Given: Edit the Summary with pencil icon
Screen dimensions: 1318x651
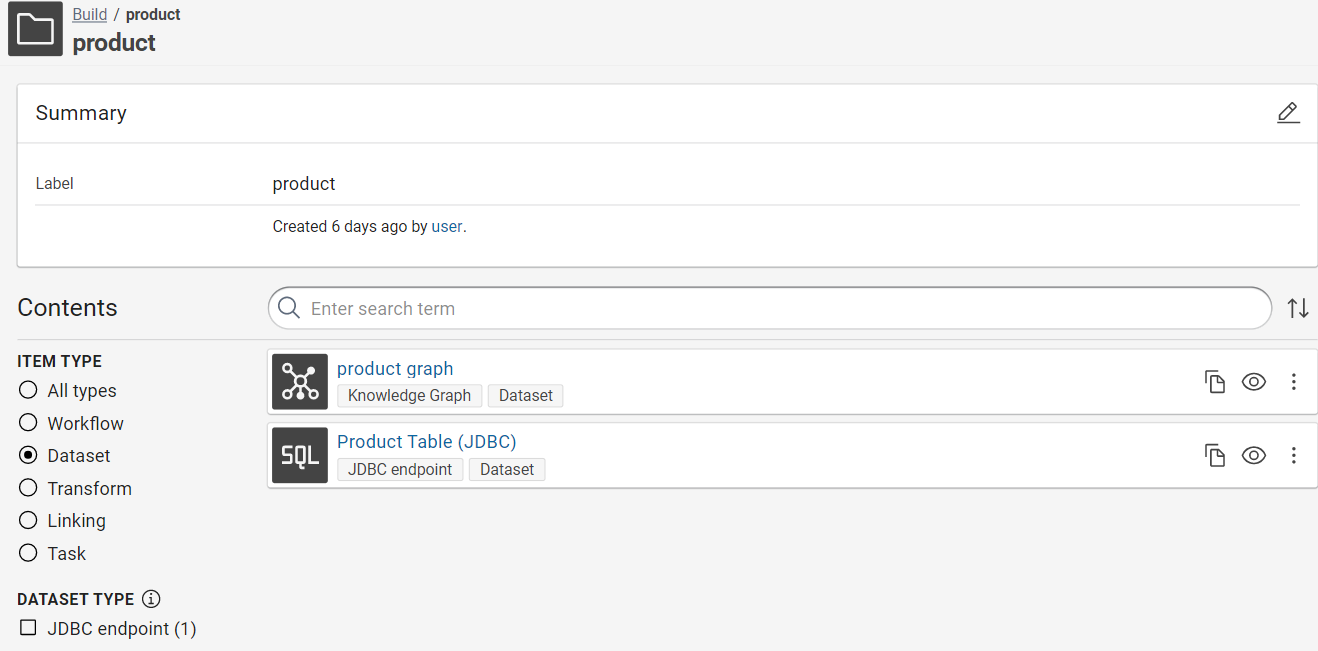Looking at the screenshot, I should click(1288, 113).
